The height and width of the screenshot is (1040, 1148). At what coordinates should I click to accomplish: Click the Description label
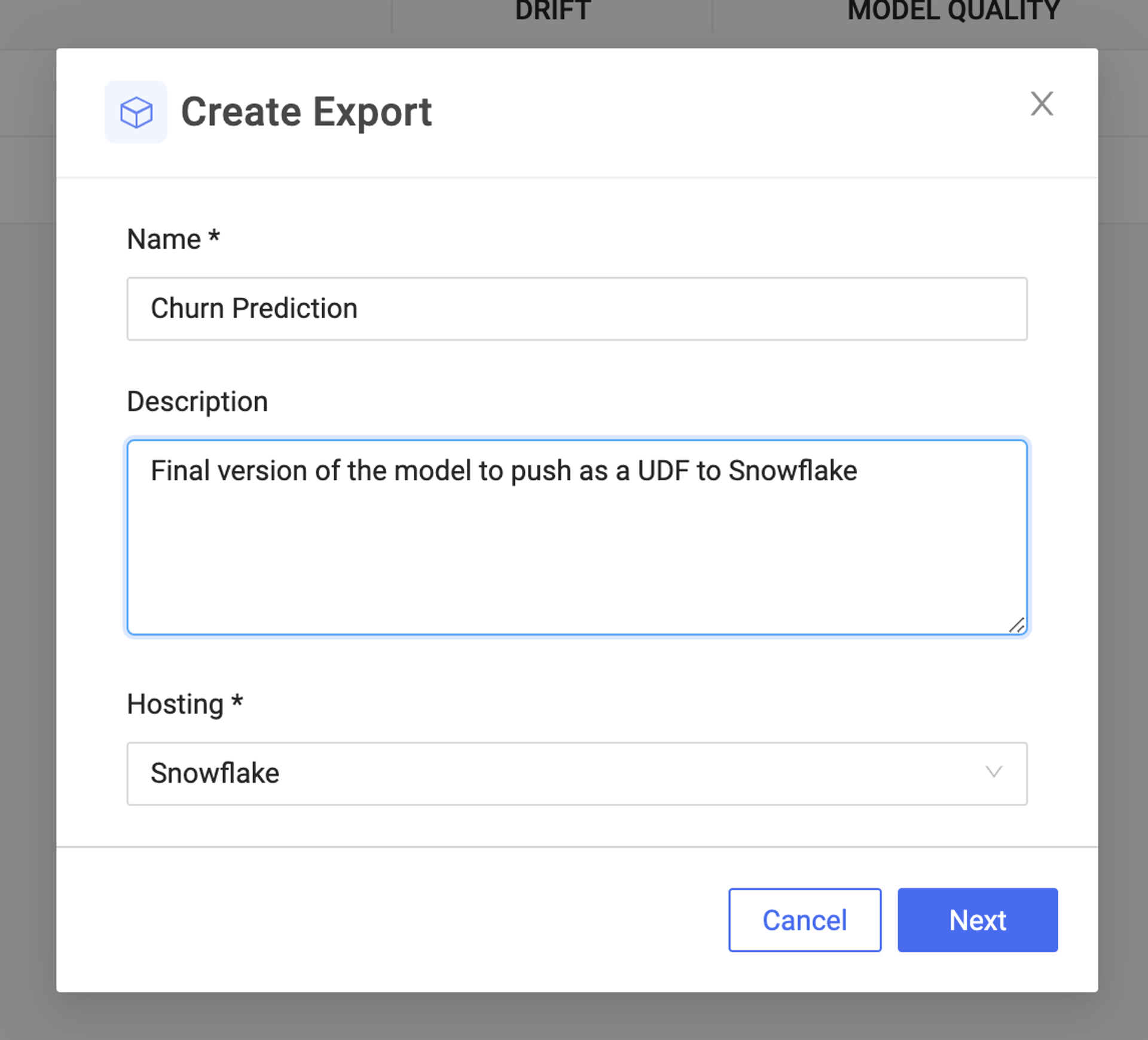tap(196, 401)
